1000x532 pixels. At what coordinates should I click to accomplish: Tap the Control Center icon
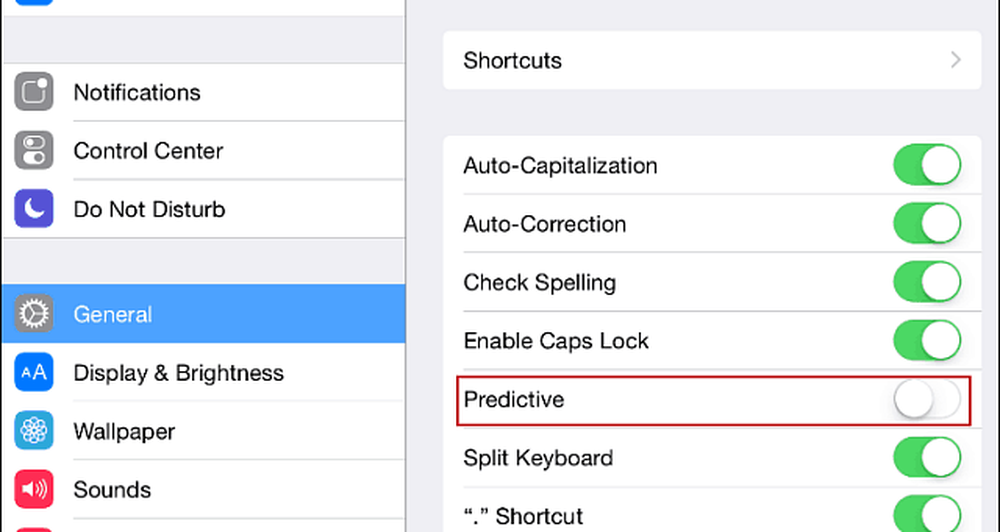point(33,151)
